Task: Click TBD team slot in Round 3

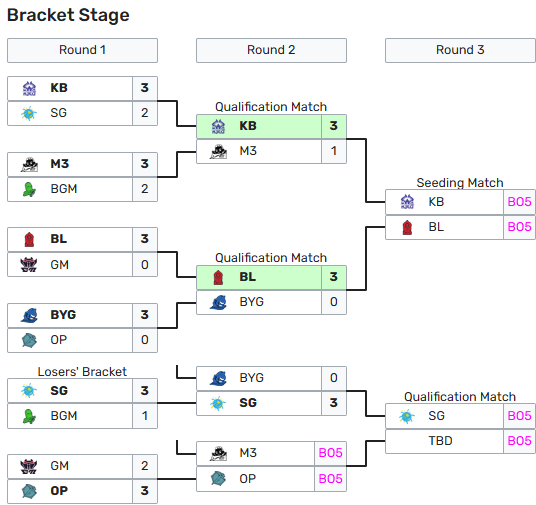Action: (444, 441)
